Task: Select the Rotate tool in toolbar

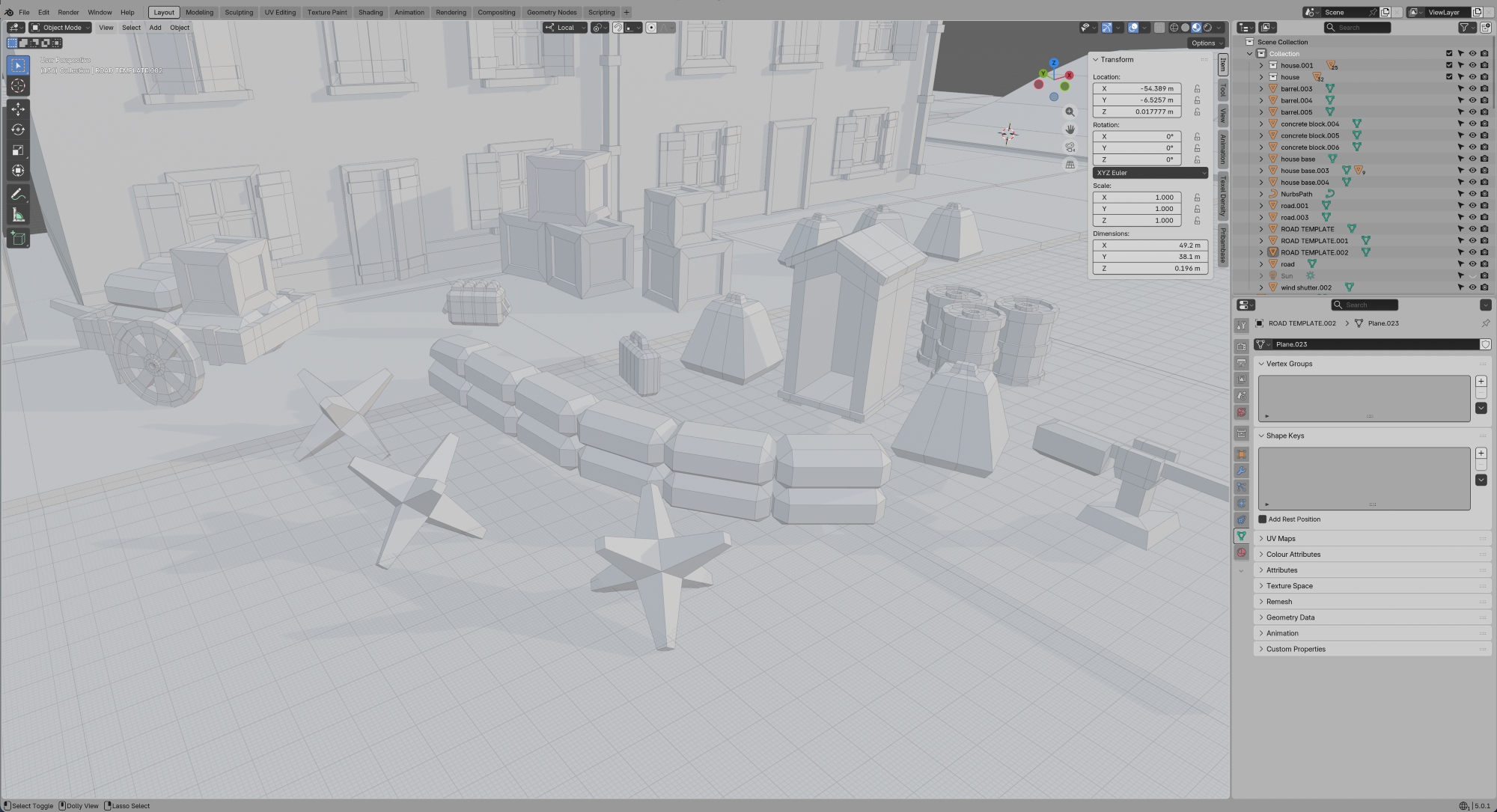Action: [x=18, y=129]
